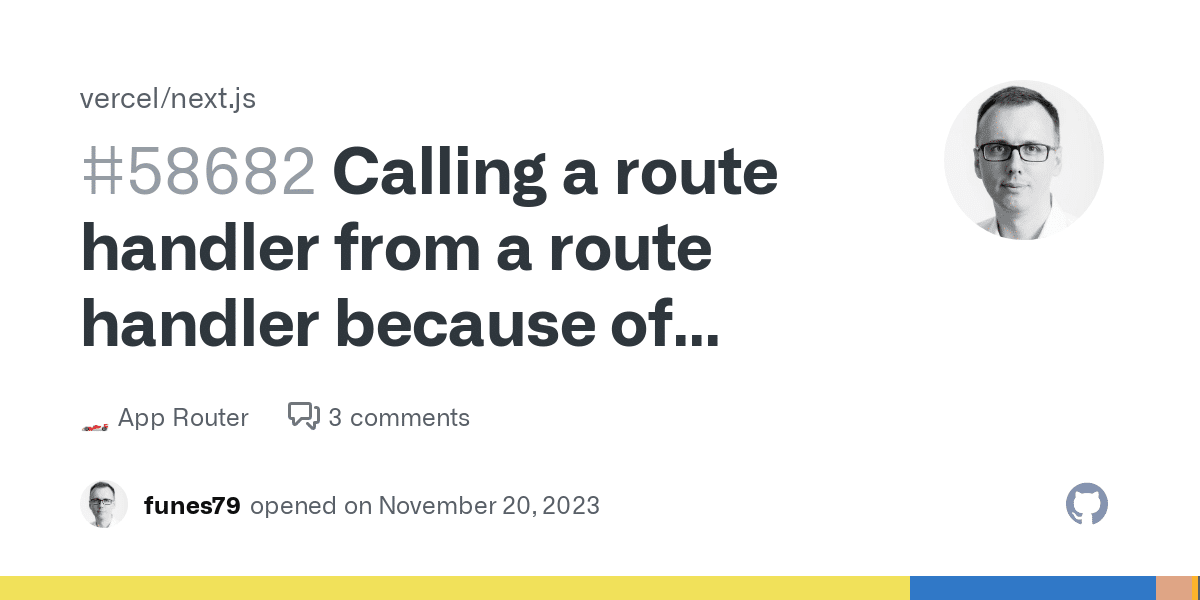1200x600 pixels.
Task: Click the blue segment of the language bar
Action: tap(1033, 588)
